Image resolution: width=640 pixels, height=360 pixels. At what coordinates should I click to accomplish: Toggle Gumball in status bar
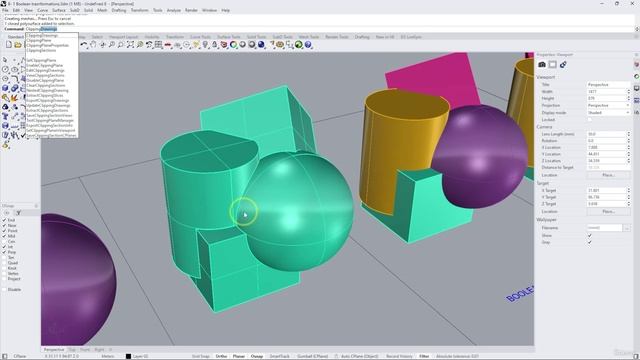pyautogui.click(x=312, y=356)
